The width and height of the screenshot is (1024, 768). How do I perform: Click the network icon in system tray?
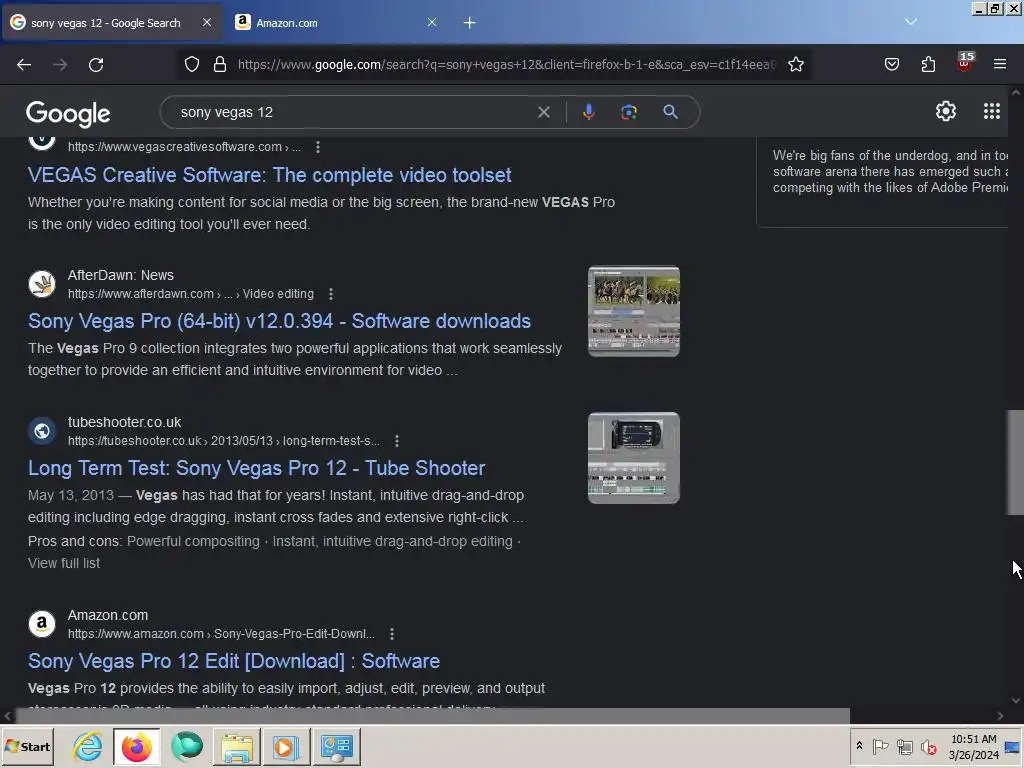[904, 746]
